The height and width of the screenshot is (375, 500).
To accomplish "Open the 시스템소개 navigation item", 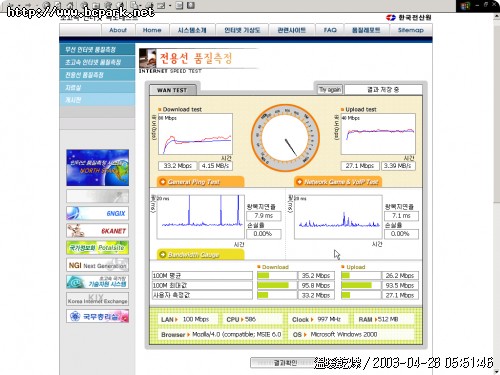I will point(192,30).
